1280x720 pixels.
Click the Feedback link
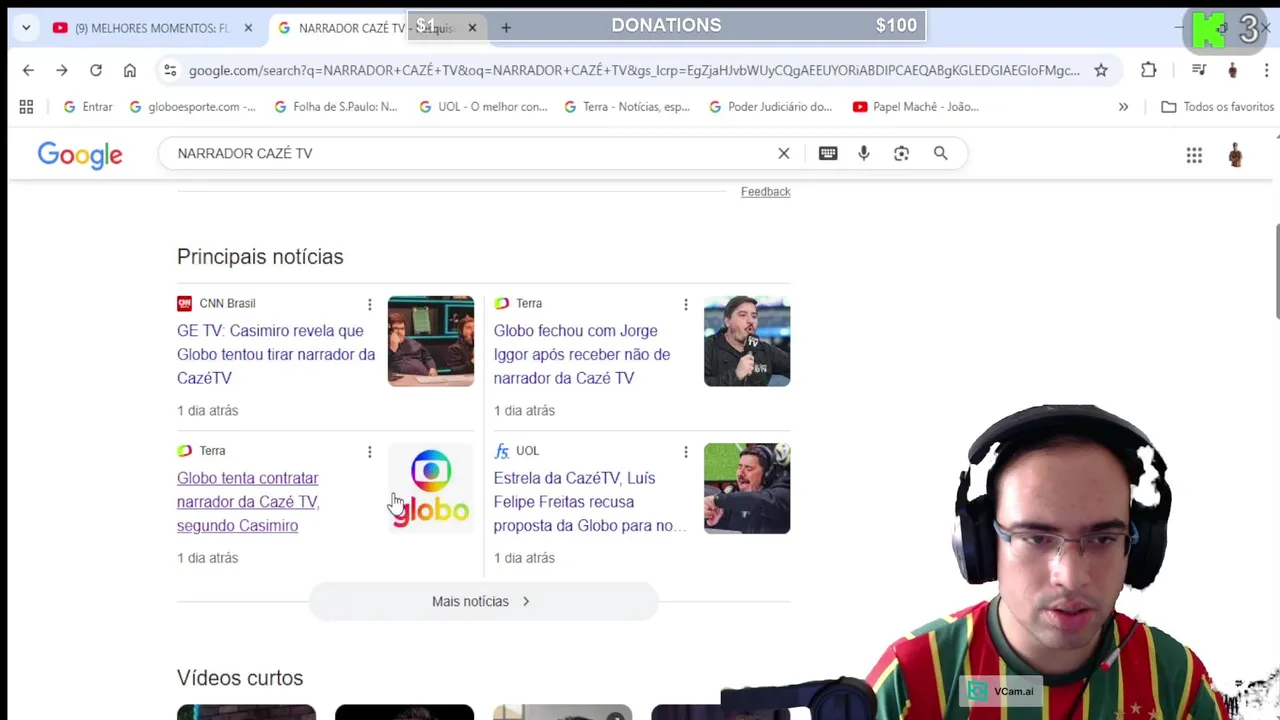765,191
